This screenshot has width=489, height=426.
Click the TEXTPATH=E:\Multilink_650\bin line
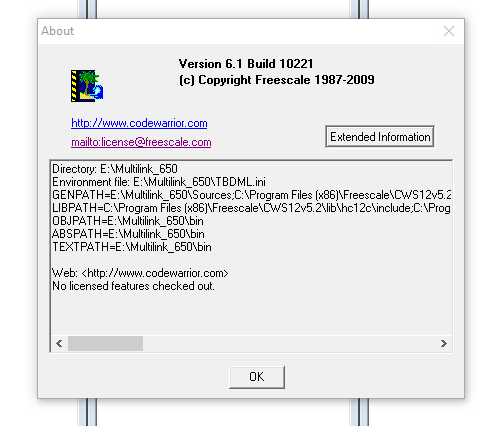[x=132, y=247]
